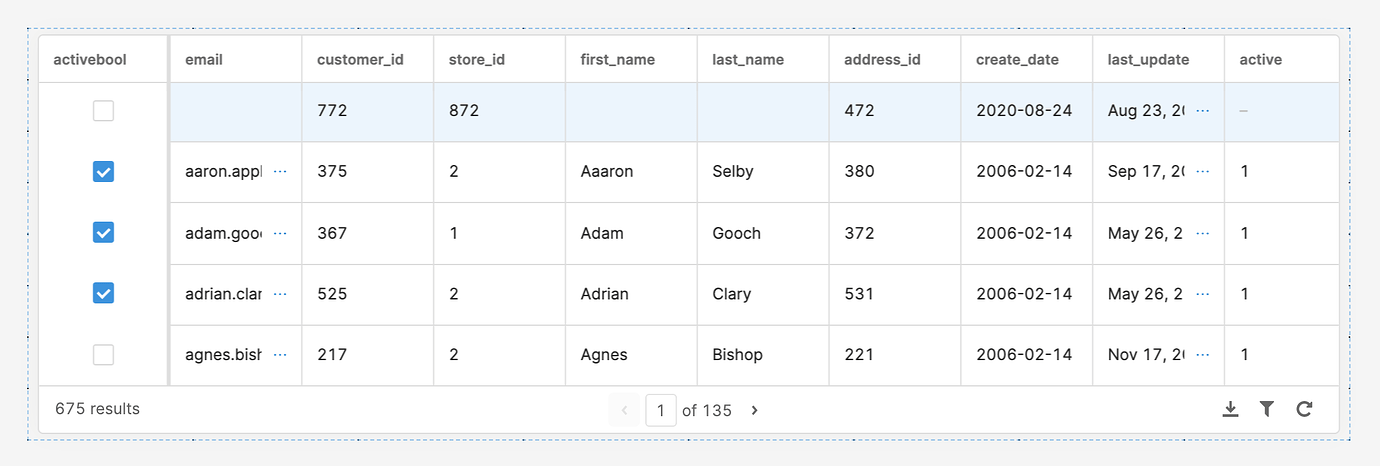Image resolution: width=1380 pixels, height=466 pixels.
Task: Go to the next page arrow
Action: click(x=754, y=410)
